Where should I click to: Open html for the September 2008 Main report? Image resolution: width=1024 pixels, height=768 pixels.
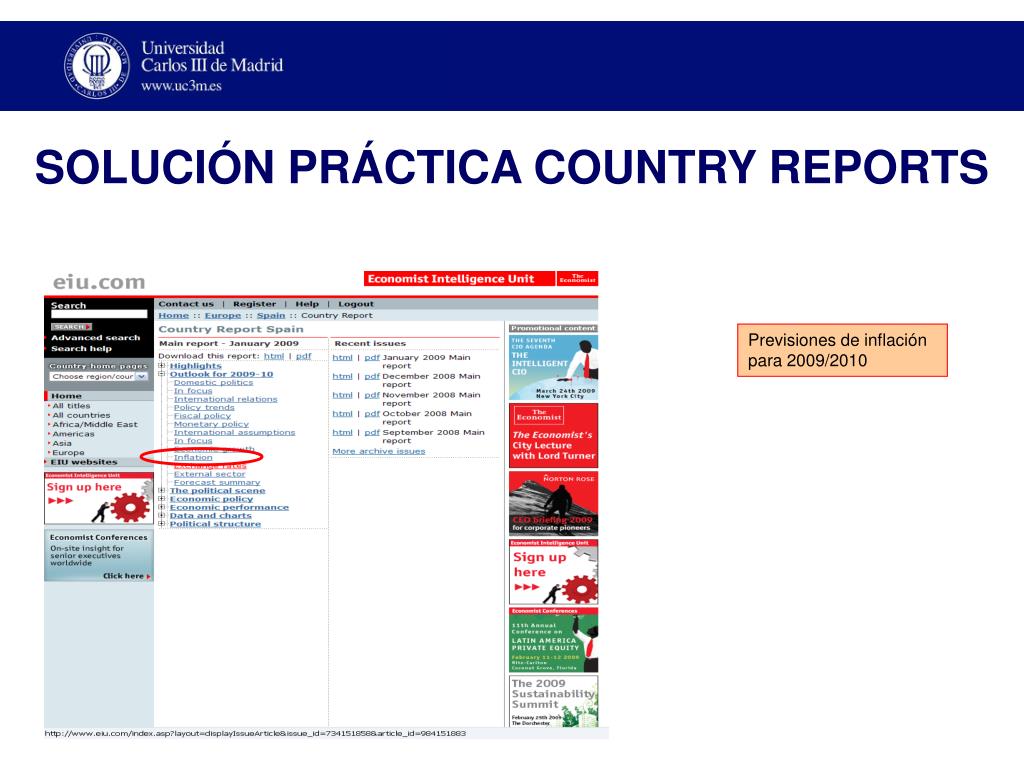342,432
